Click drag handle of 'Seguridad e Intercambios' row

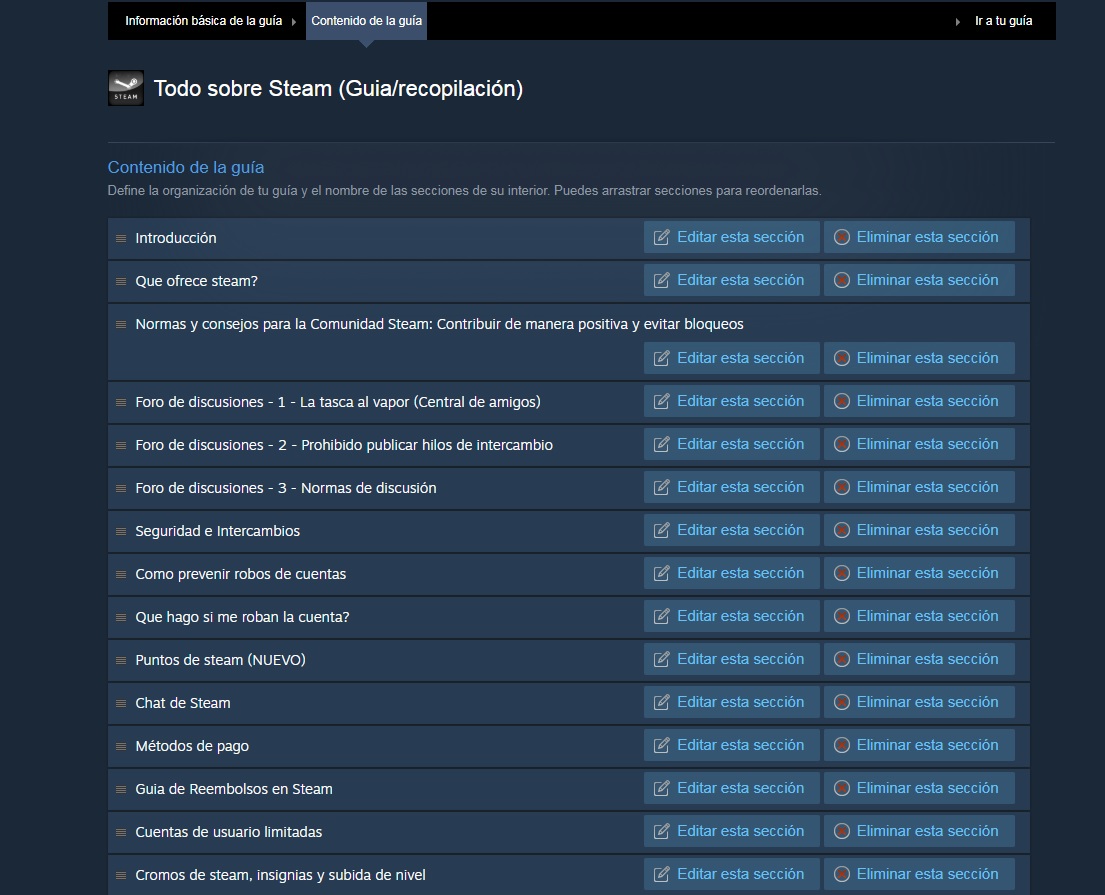pos(121,531)
